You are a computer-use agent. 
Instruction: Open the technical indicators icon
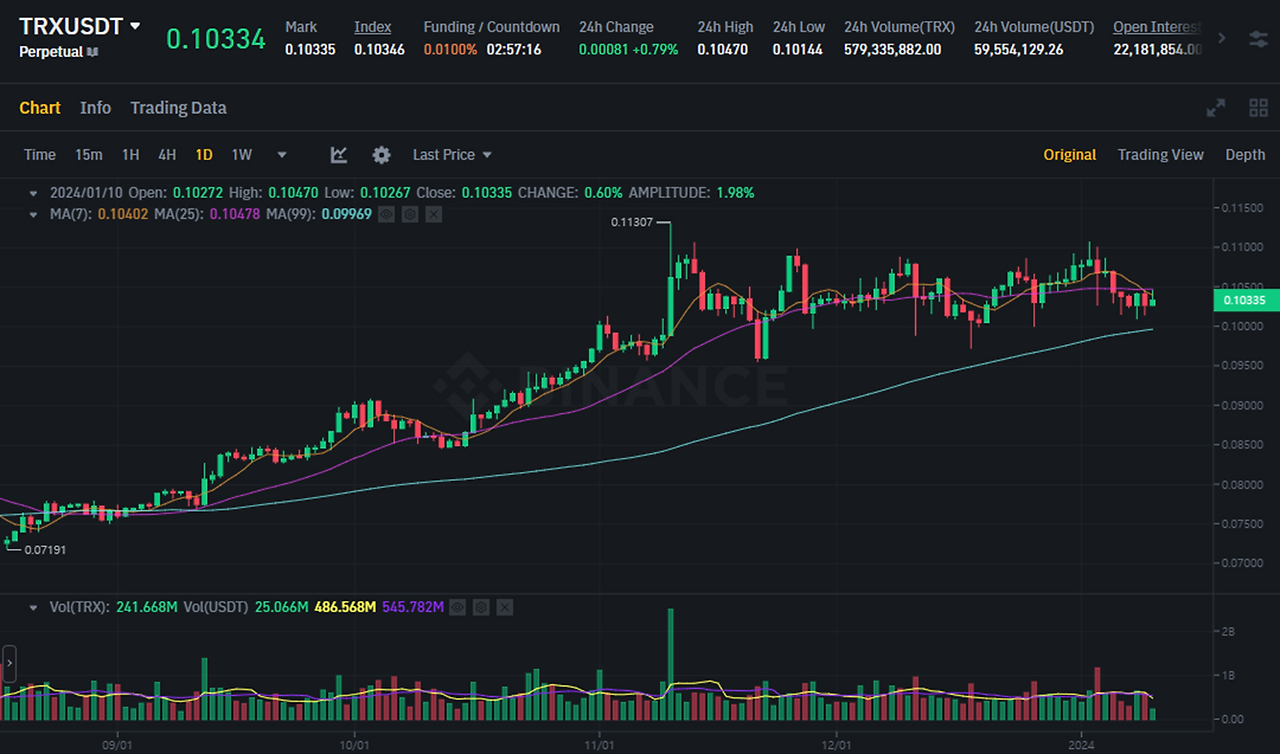[x=339, y=155]
